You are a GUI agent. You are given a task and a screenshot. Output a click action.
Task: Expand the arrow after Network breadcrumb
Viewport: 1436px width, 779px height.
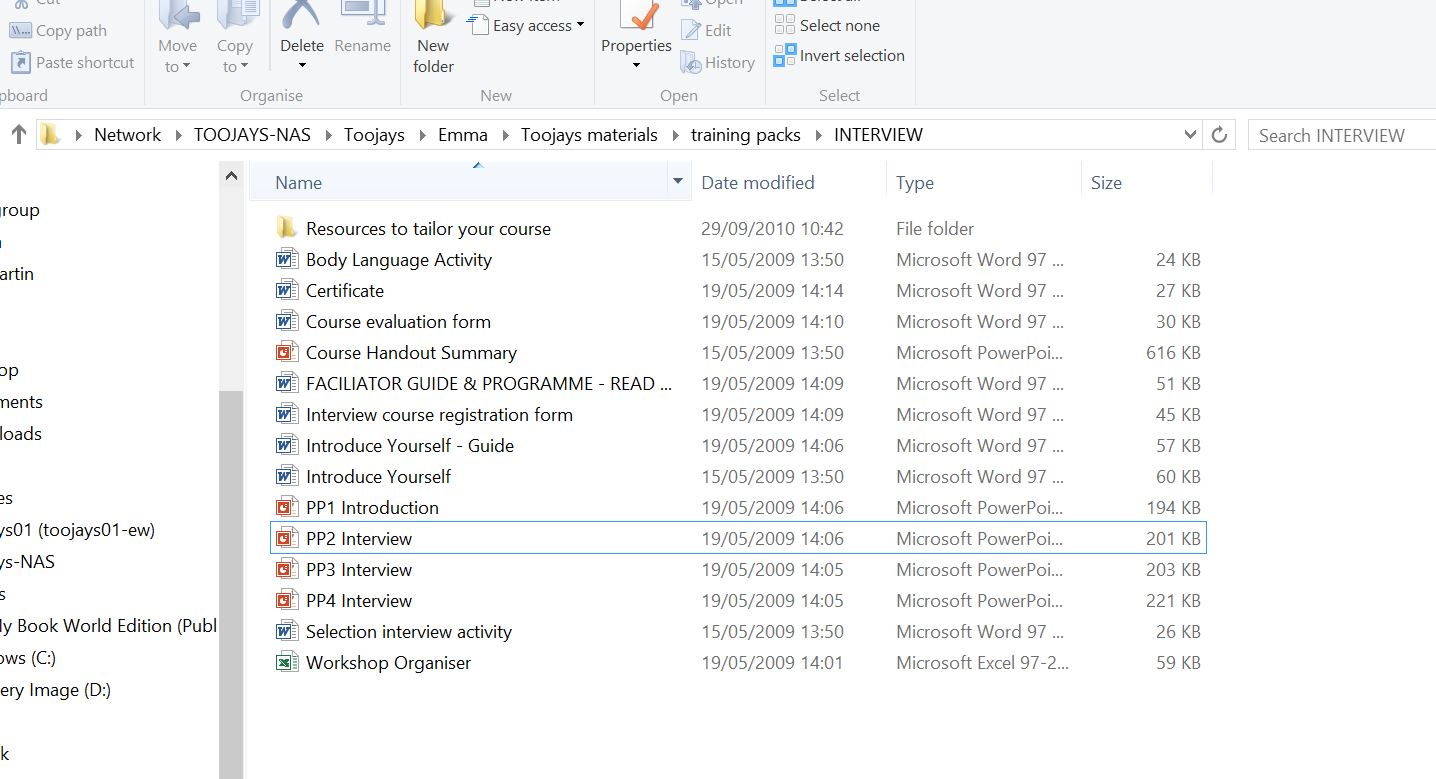(178, 135)
